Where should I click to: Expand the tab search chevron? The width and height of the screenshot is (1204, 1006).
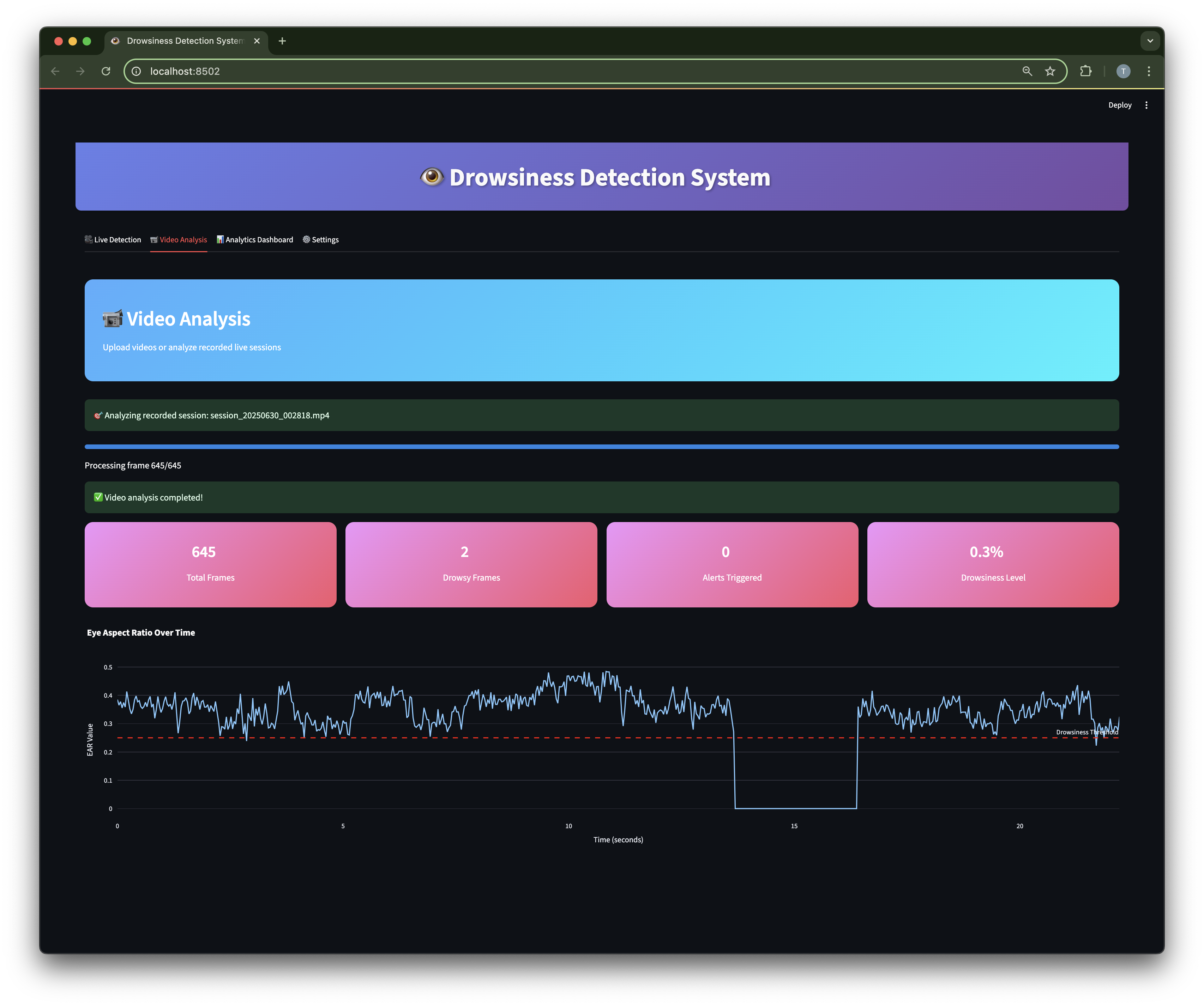1150,41
